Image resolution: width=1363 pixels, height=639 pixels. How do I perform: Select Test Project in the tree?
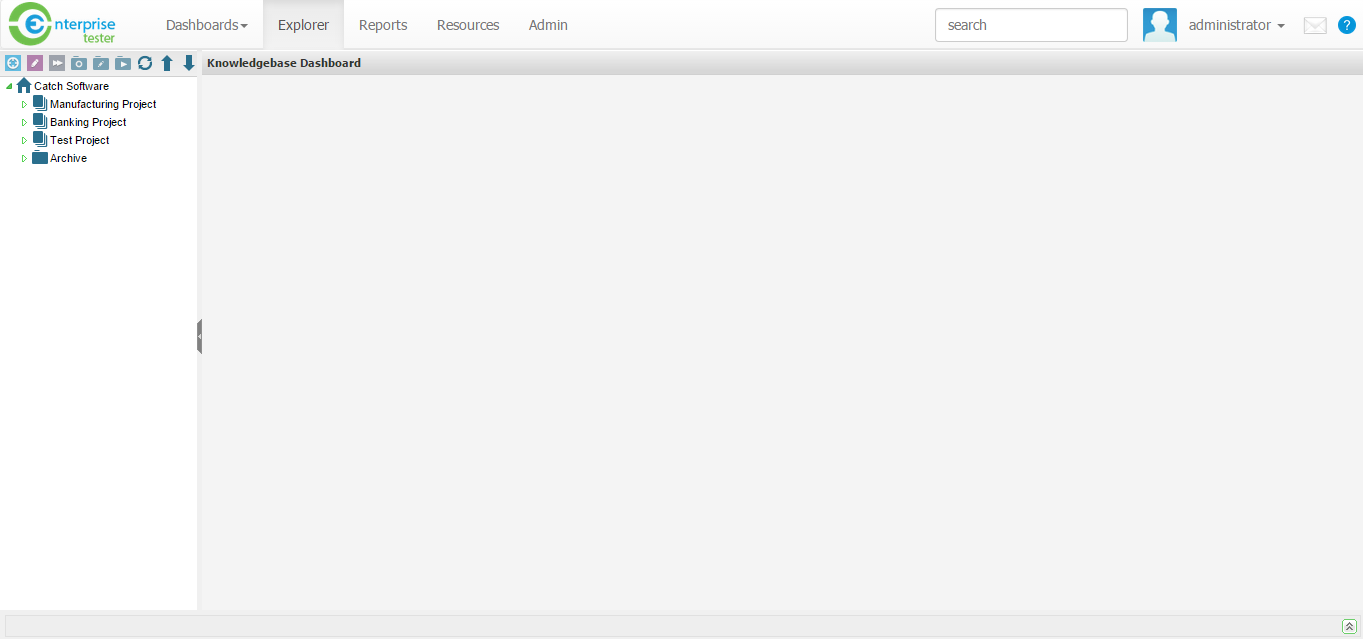click(79, 140)
